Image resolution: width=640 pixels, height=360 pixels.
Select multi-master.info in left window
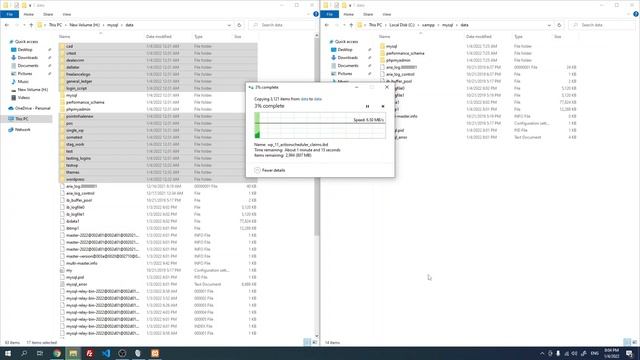point(82,263)
